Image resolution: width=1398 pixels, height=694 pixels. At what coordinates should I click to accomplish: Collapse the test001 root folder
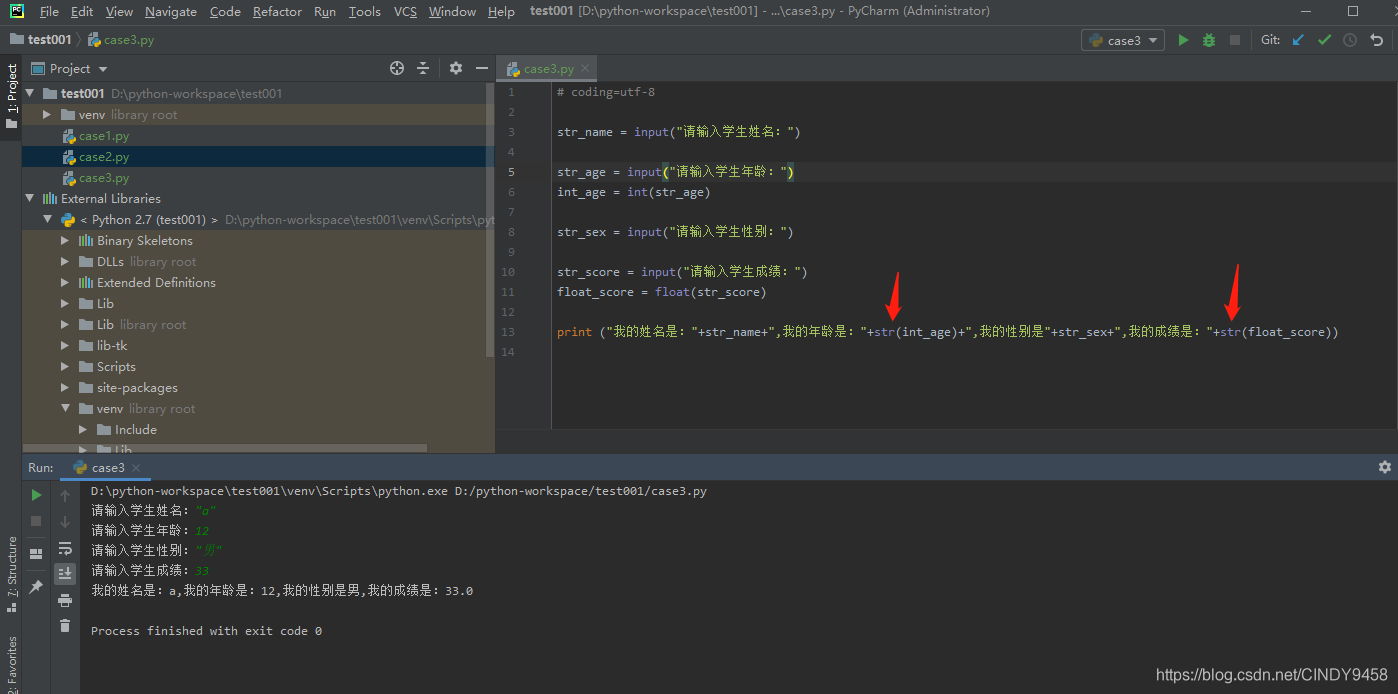pyautogui.click(x=29, y=93)
